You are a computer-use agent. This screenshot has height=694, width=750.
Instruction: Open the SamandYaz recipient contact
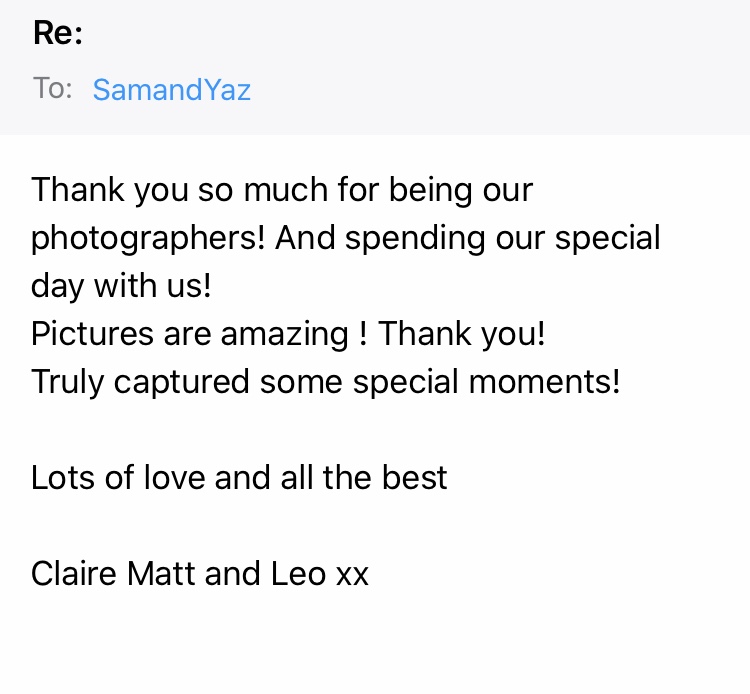tap(171, 89)
